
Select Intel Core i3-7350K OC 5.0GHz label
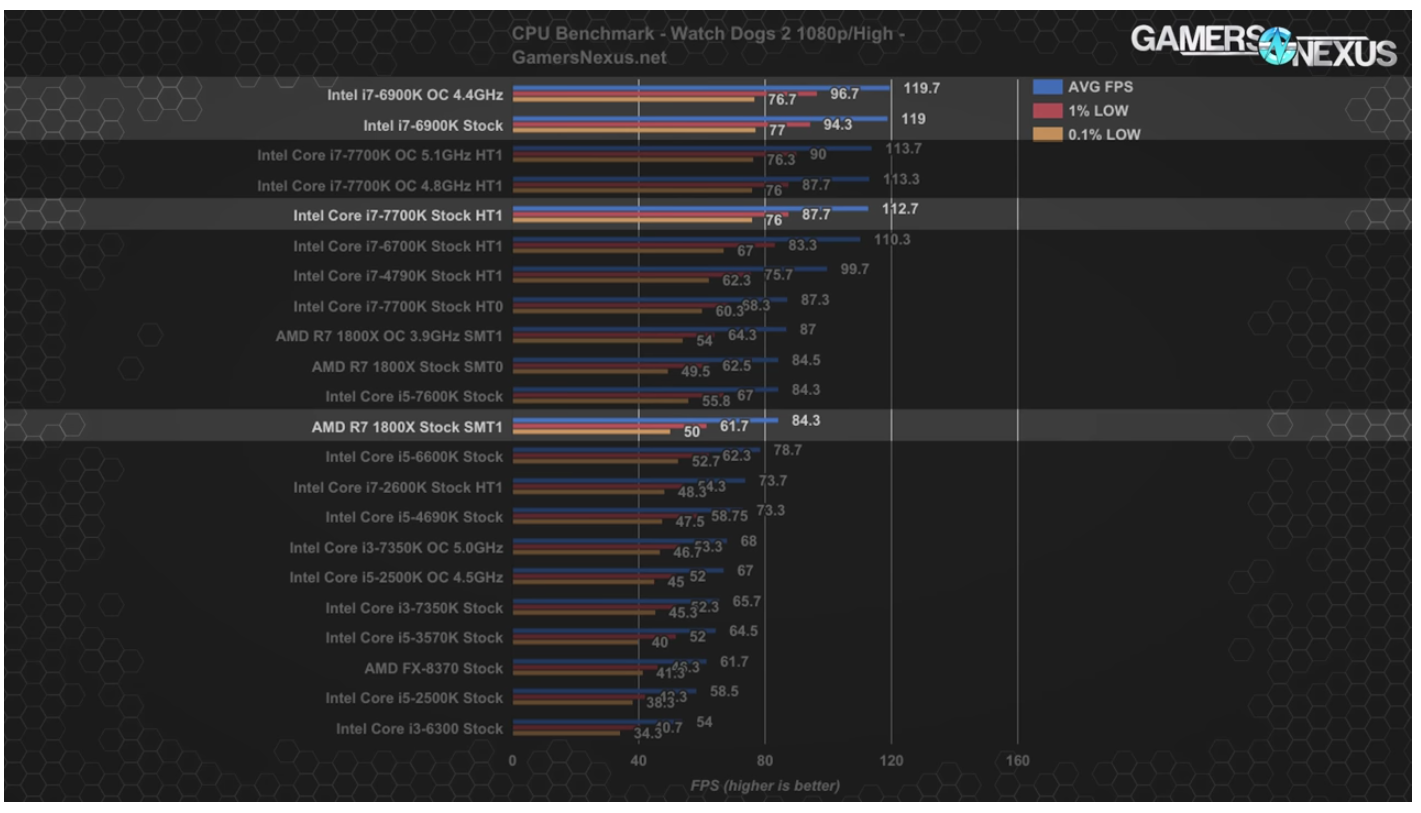pyautogui.click(x=396, y=548)
